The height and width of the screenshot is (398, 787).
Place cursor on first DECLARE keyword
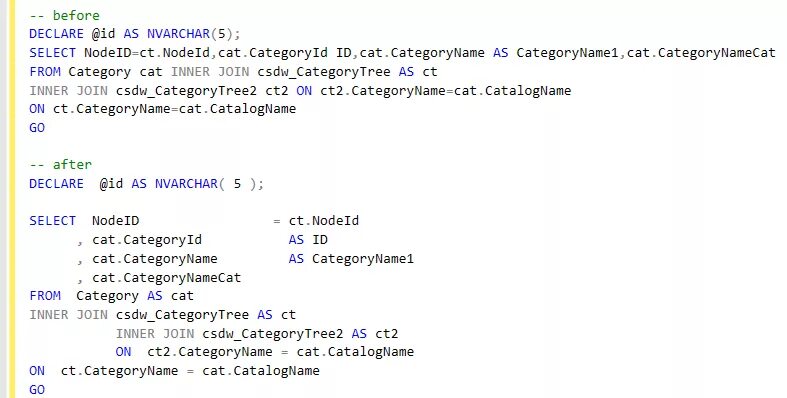[56, 34]
